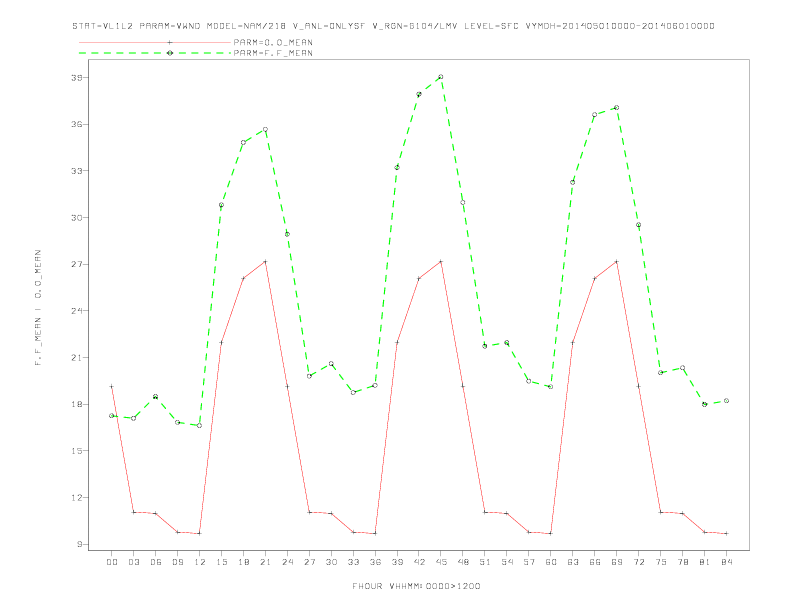Click x-axis forecast hour label 21
Image resolution: width=792 pixels, height=612 pixels.
[x=265, y=562]
